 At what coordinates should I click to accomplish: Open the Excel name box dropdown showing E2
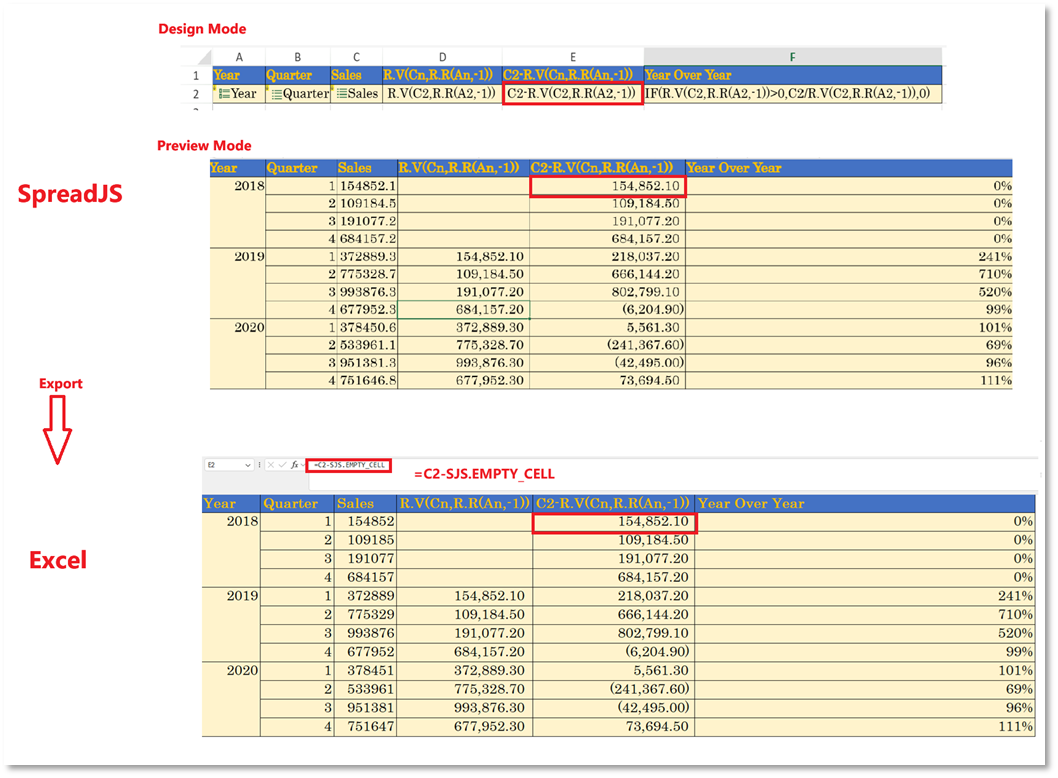tap(248, 465)
